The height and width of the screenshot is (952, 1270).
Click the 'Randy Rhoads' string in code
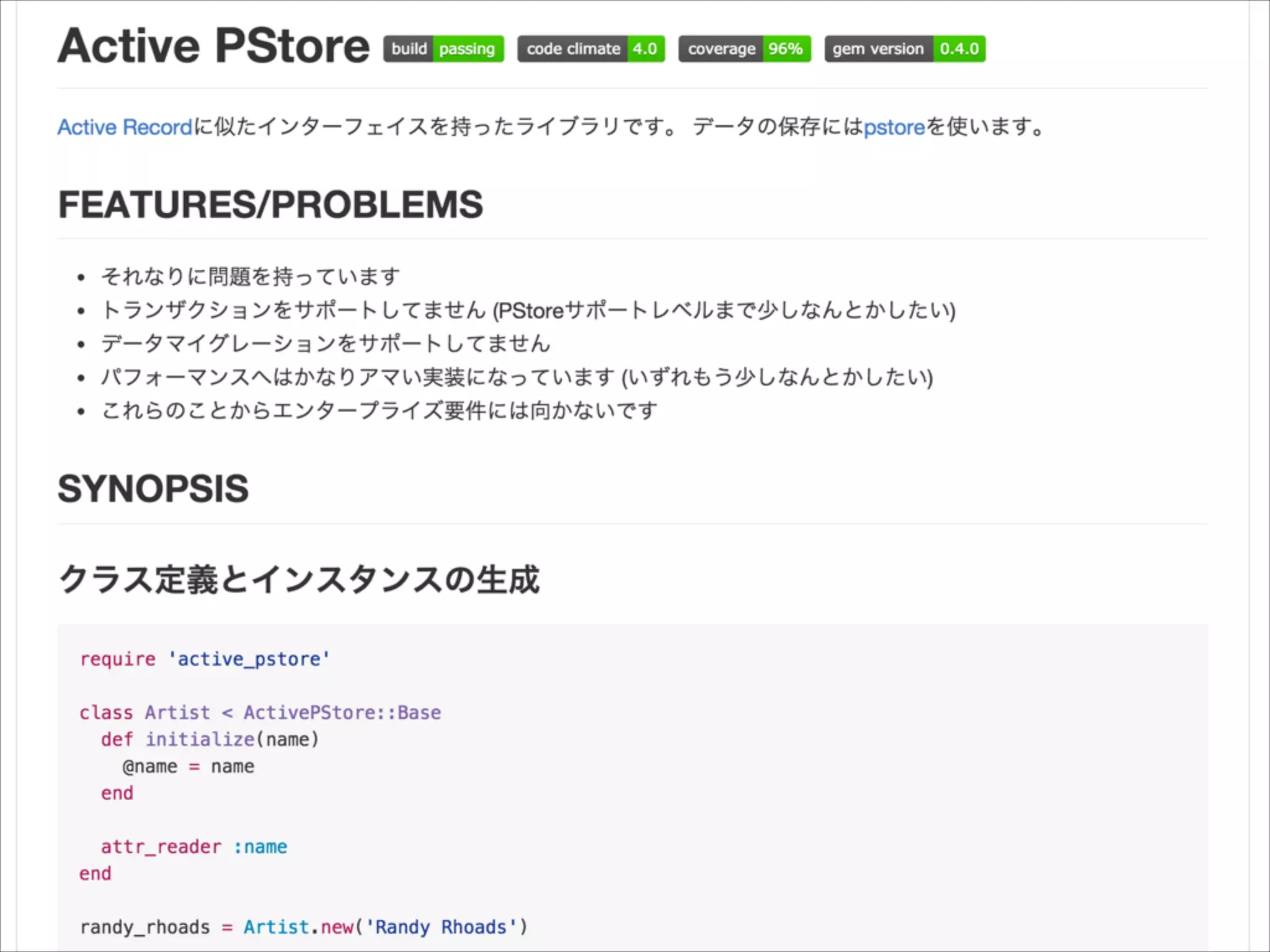[441, 927]
